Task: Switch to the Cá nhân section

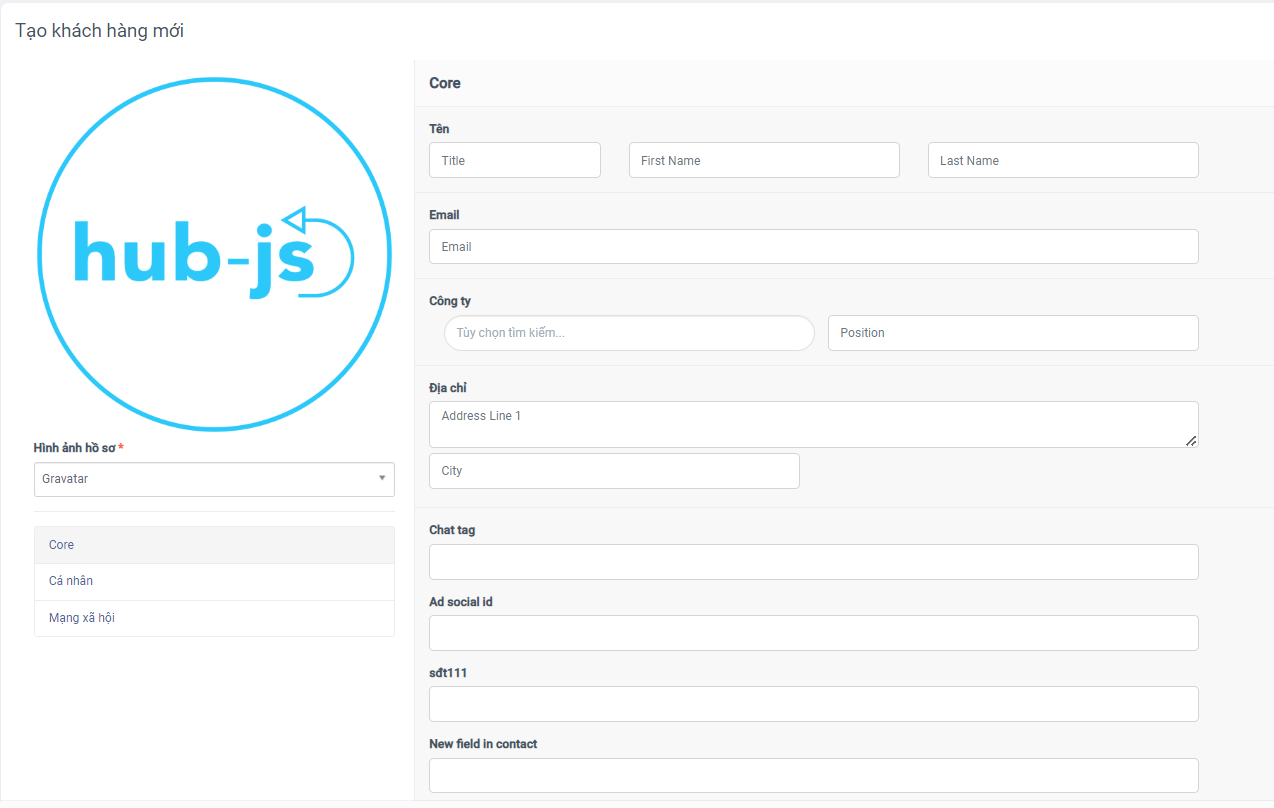Action: point(214,581)
